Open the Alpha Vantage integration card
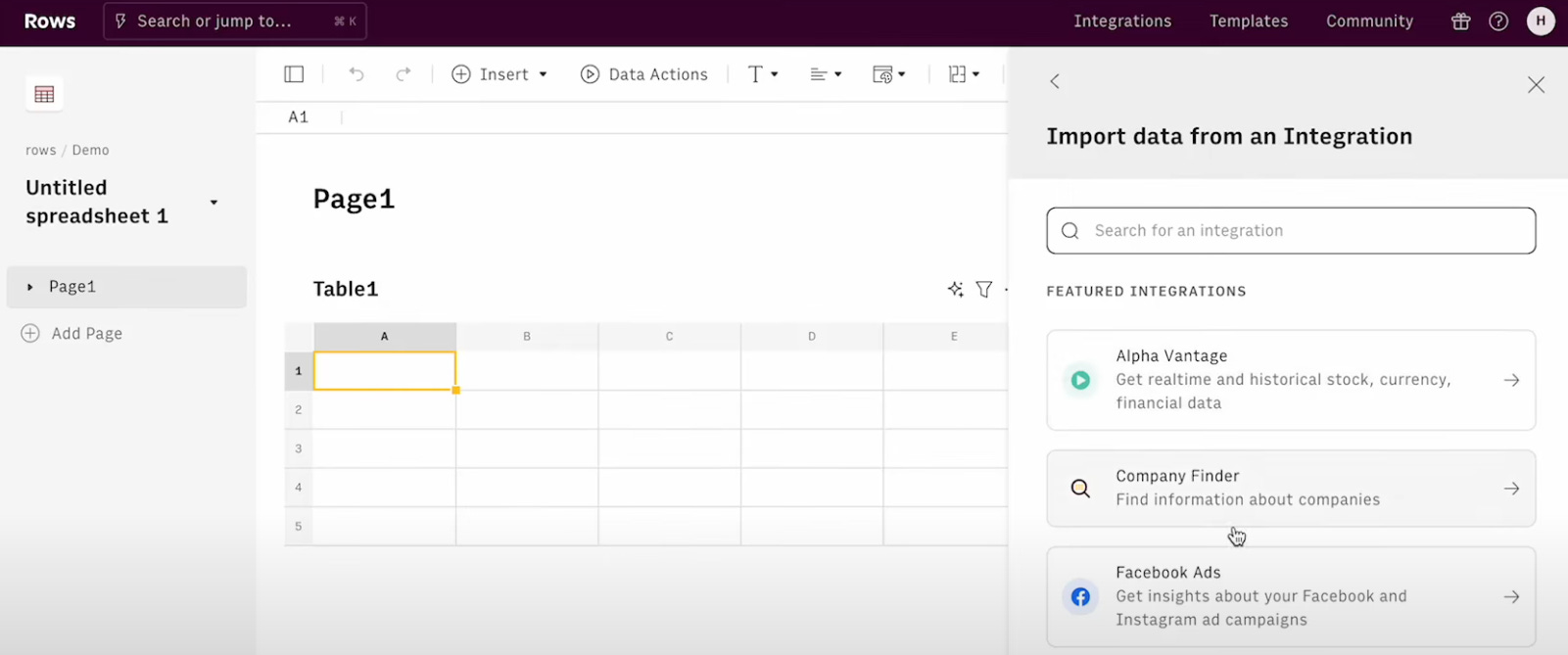Image resolution: width=1568 pixels, height=655 pixels. click(x=1291, y=380)
